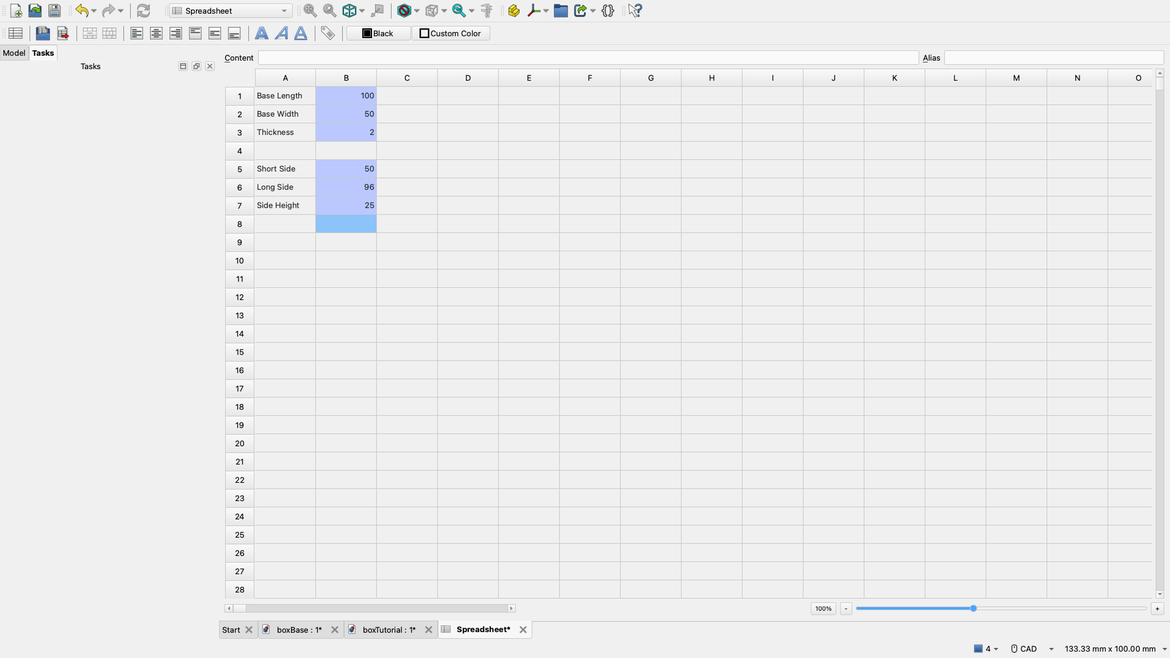
Task: Apply bold formatting to cell
Action: coord(261,32)
